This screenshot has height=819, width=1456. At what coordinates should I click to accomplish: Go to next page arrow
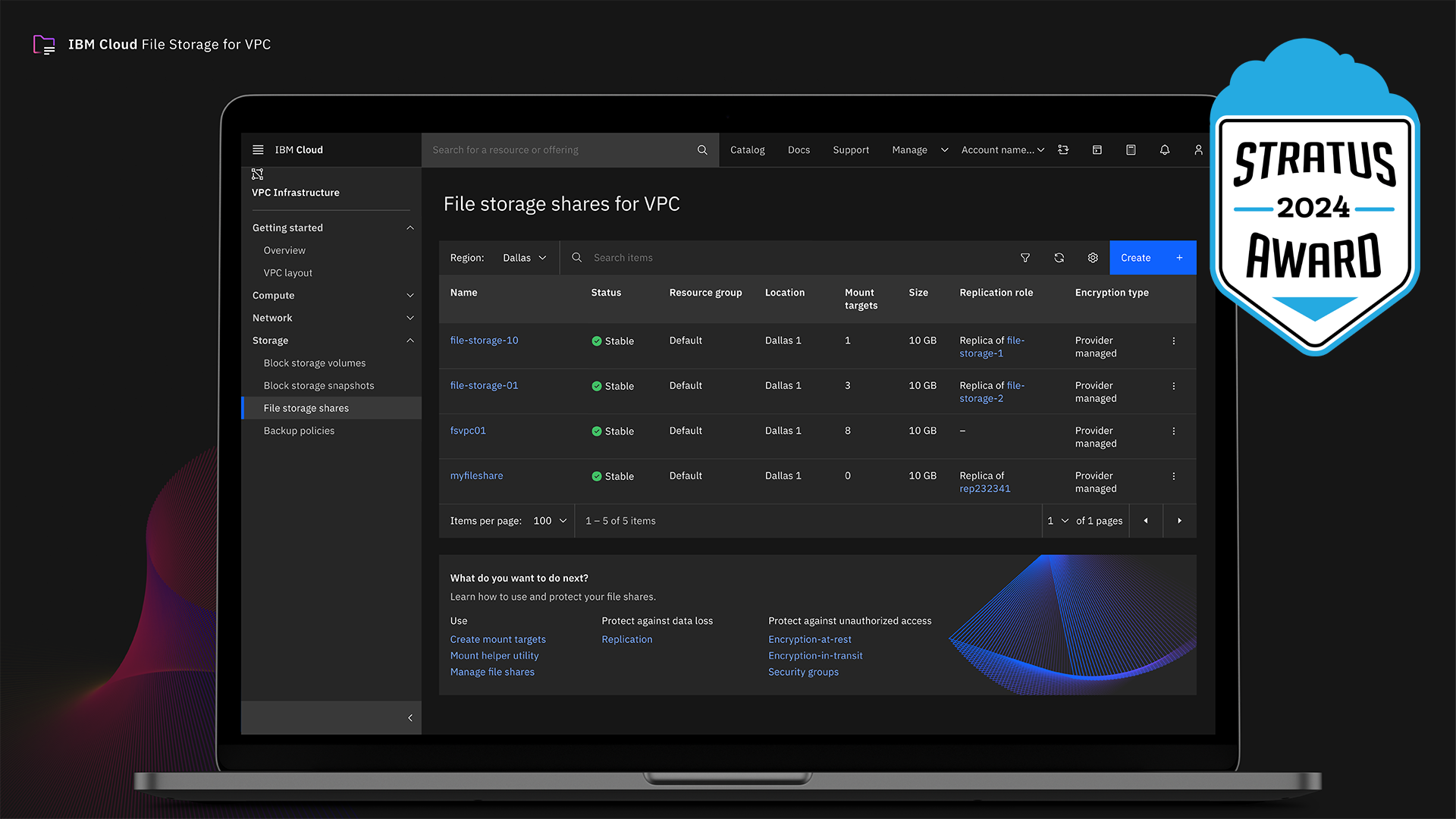pyautogui.click(x=1179, y=521)
